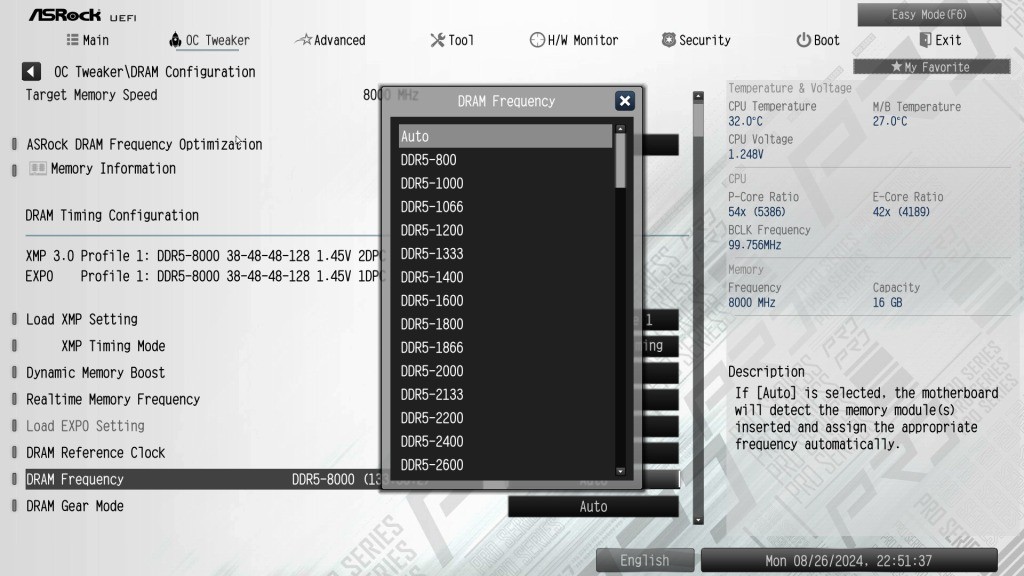Screen dimensions: 1024x576
Task: Click the Exit door icon
Action: tap(925, 40)
